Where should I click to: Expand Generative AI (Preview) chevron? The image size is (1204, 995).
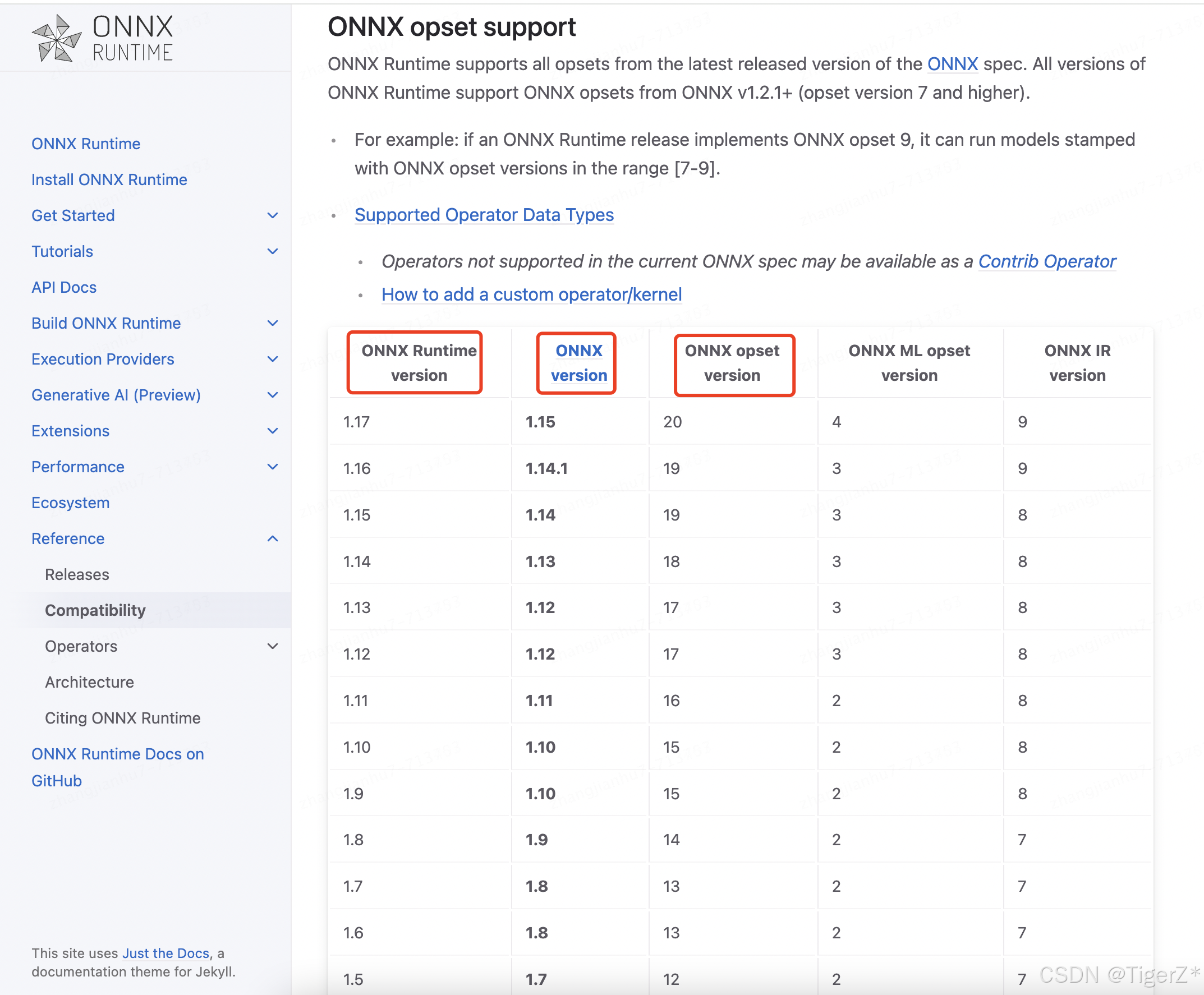pyautogui.click(x=273, y=395)
